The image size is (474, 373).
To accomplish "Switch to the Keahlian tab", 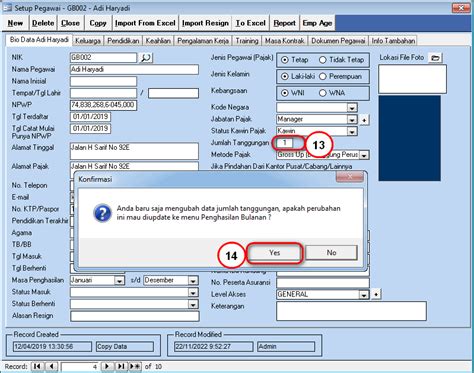I will 158,41.
